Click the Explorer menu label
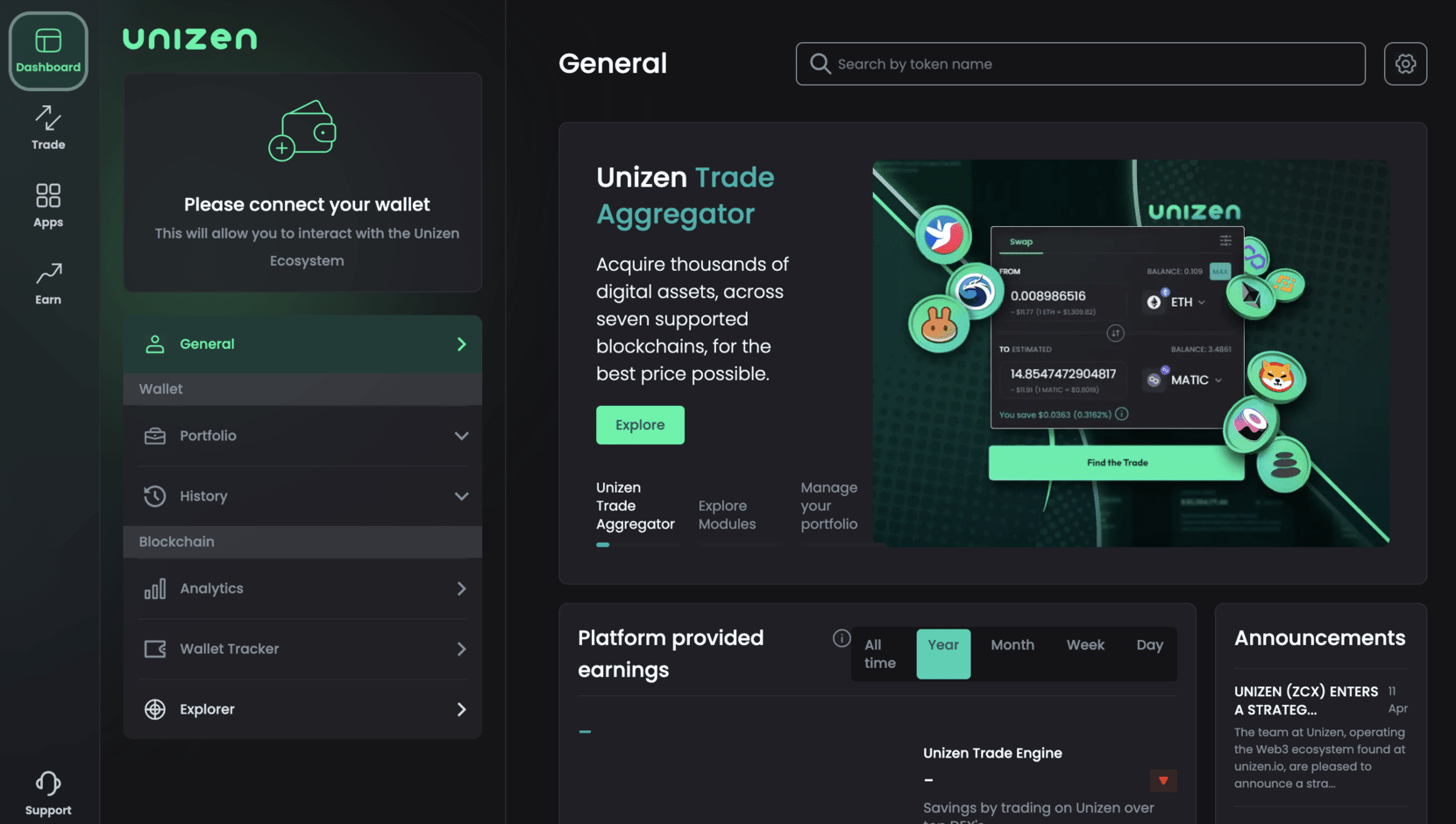The width and height of the screenshot is (1456, 824). (207, 709)
